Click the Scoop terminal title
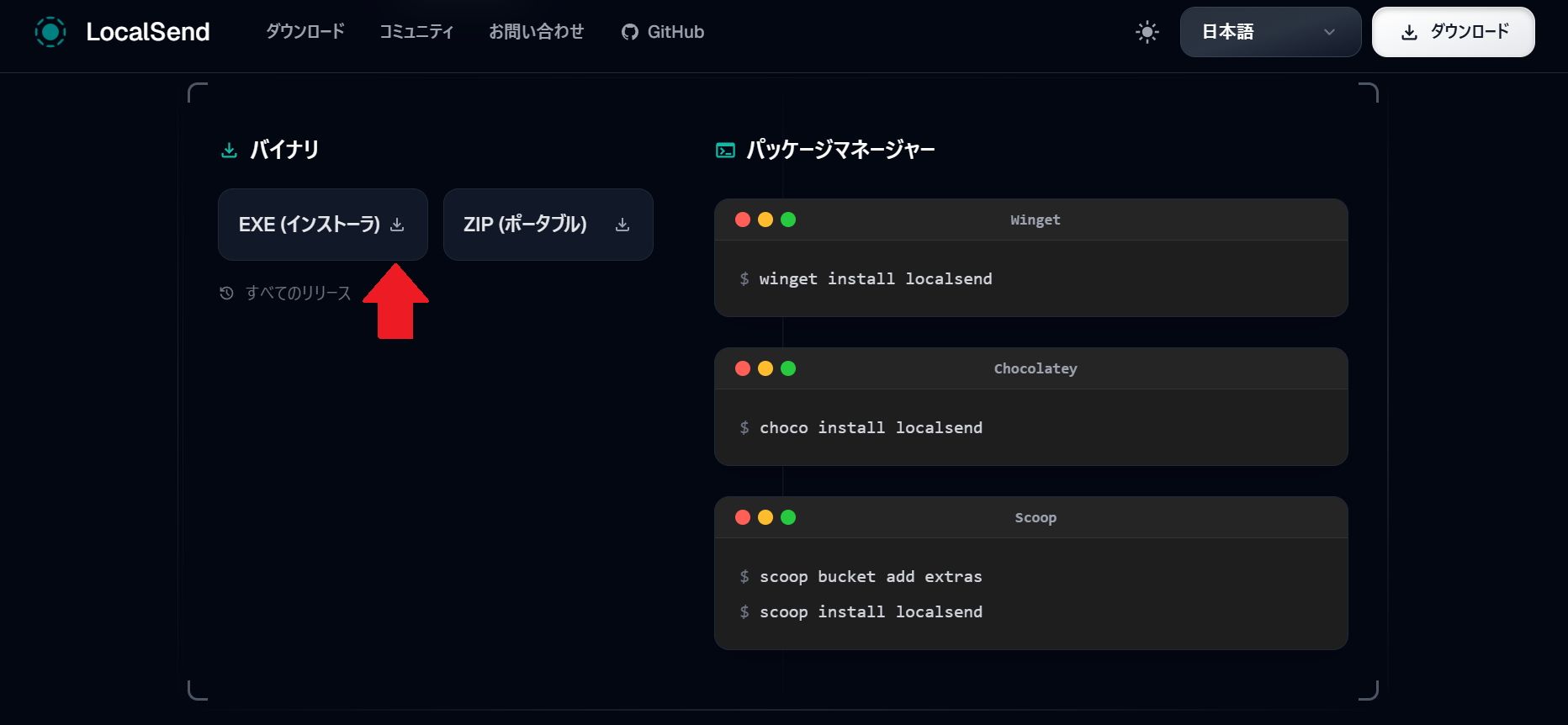The width and height of the screenshot is (1568, 725). [x=1036, y=517]
